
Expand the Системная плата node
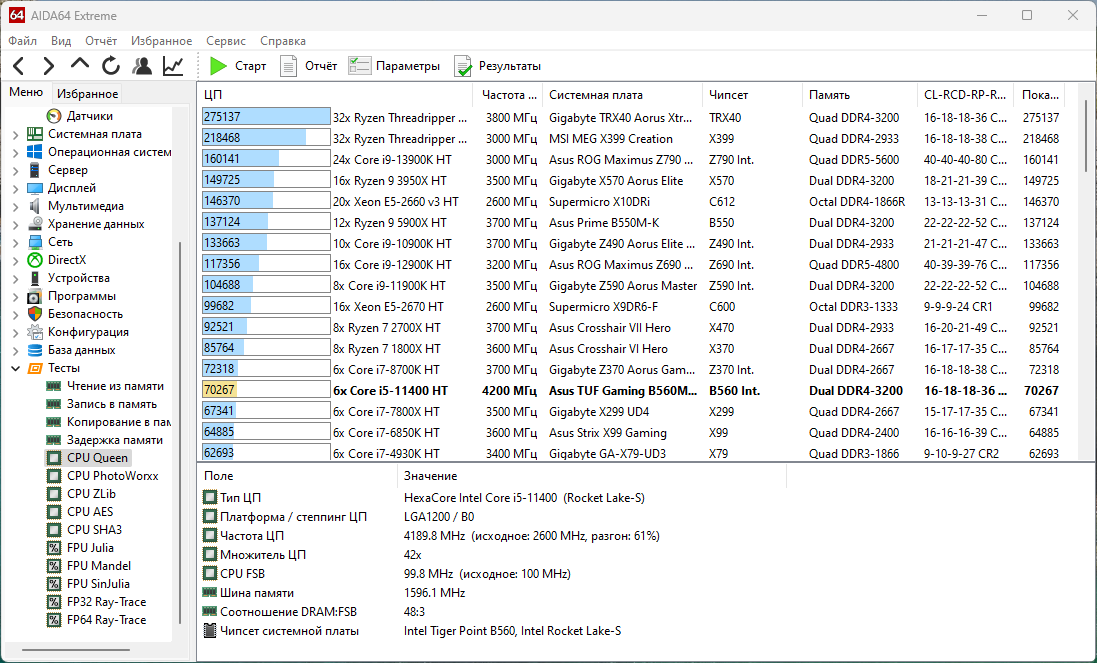(x=15, y=134)
